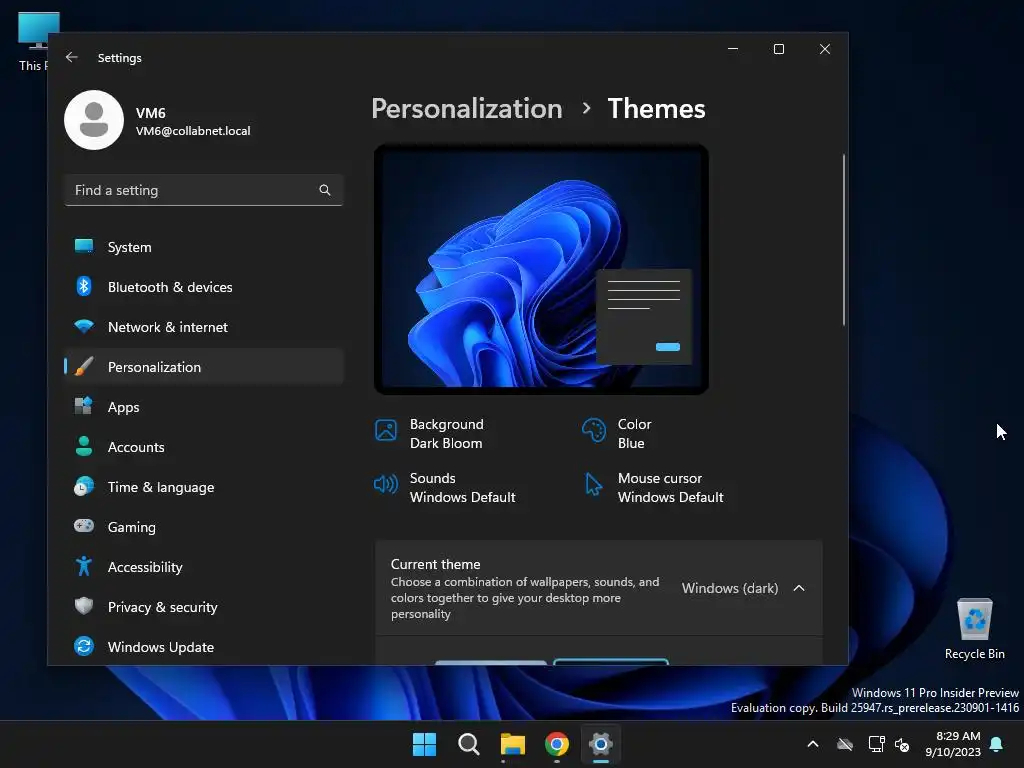Open Gaming settings
The height and width of the screenshot is (768, 1024).
tap(204, 527)
